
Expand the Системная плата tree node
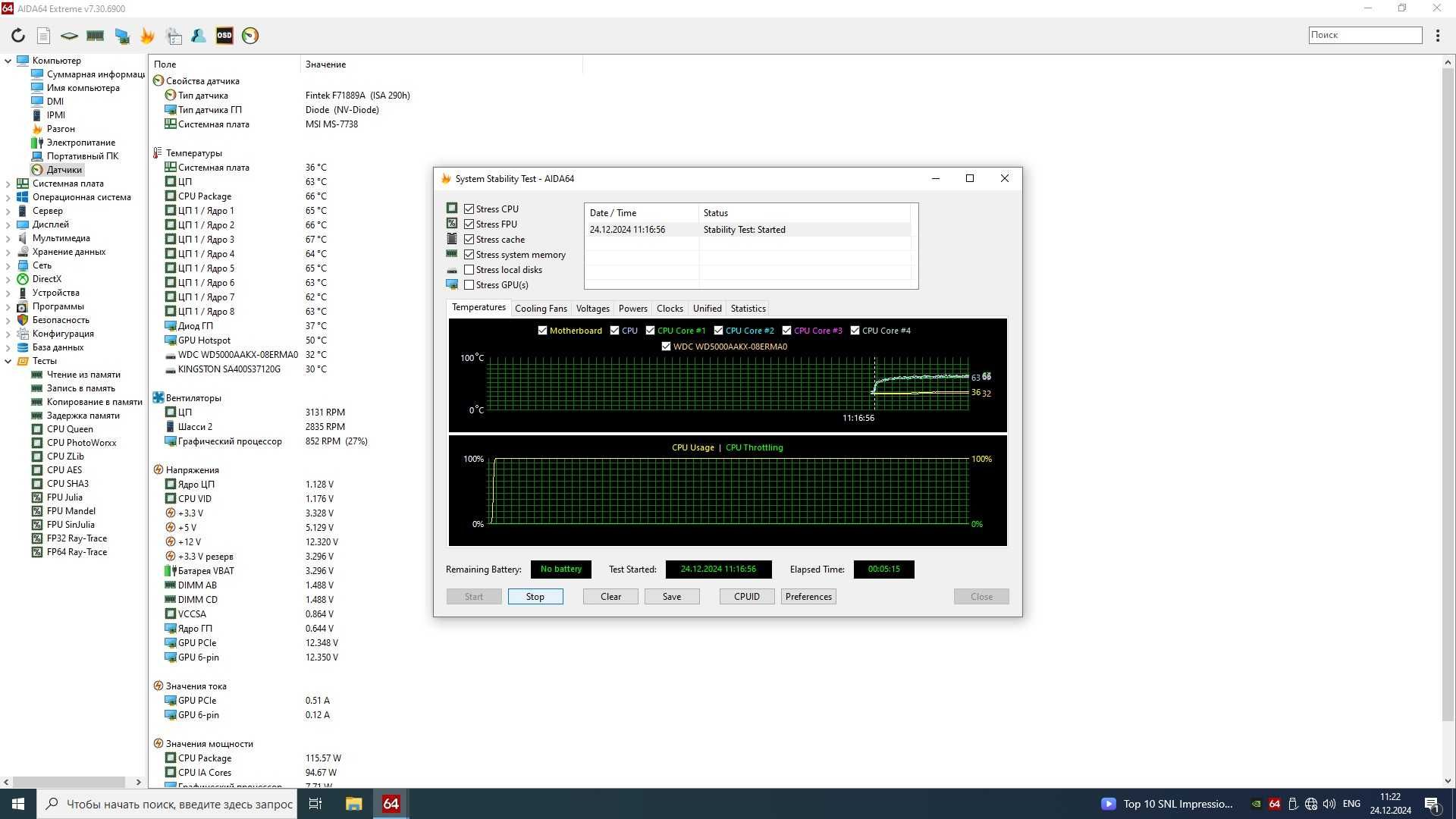8,184
